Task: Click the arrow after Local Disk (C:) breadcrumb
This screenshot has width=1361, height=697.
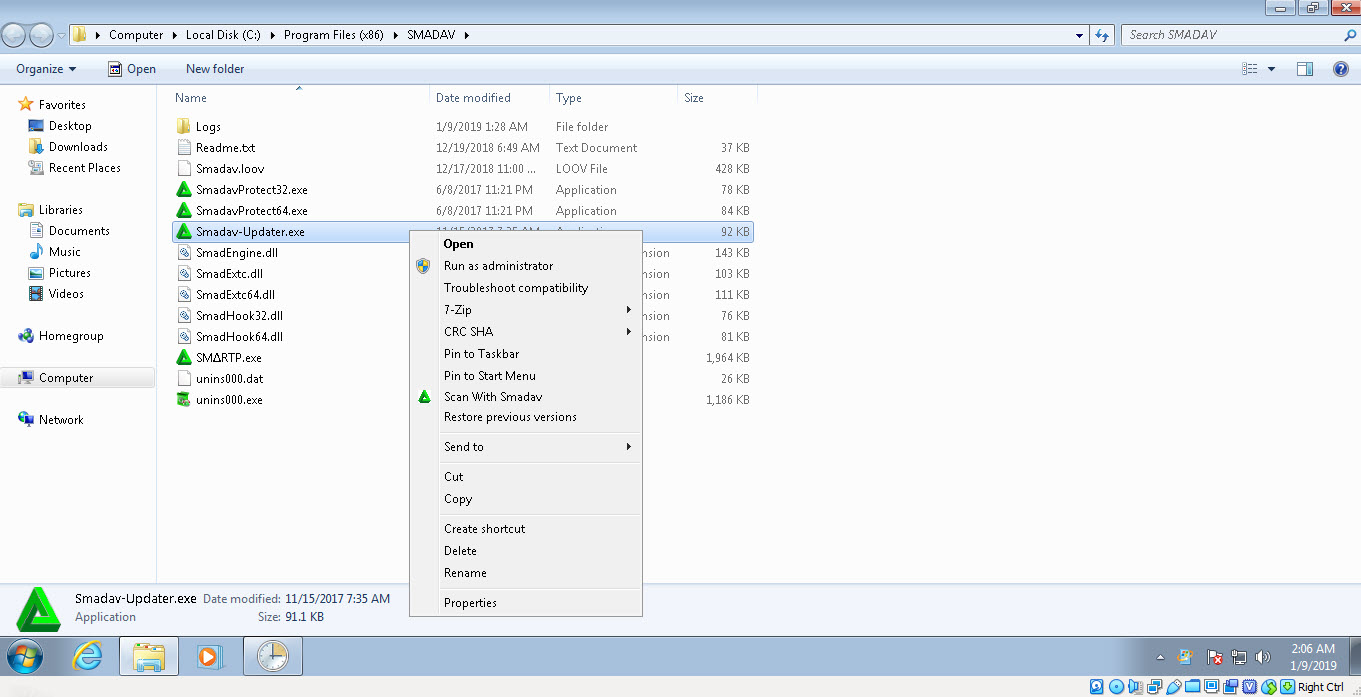Action: 272,35
